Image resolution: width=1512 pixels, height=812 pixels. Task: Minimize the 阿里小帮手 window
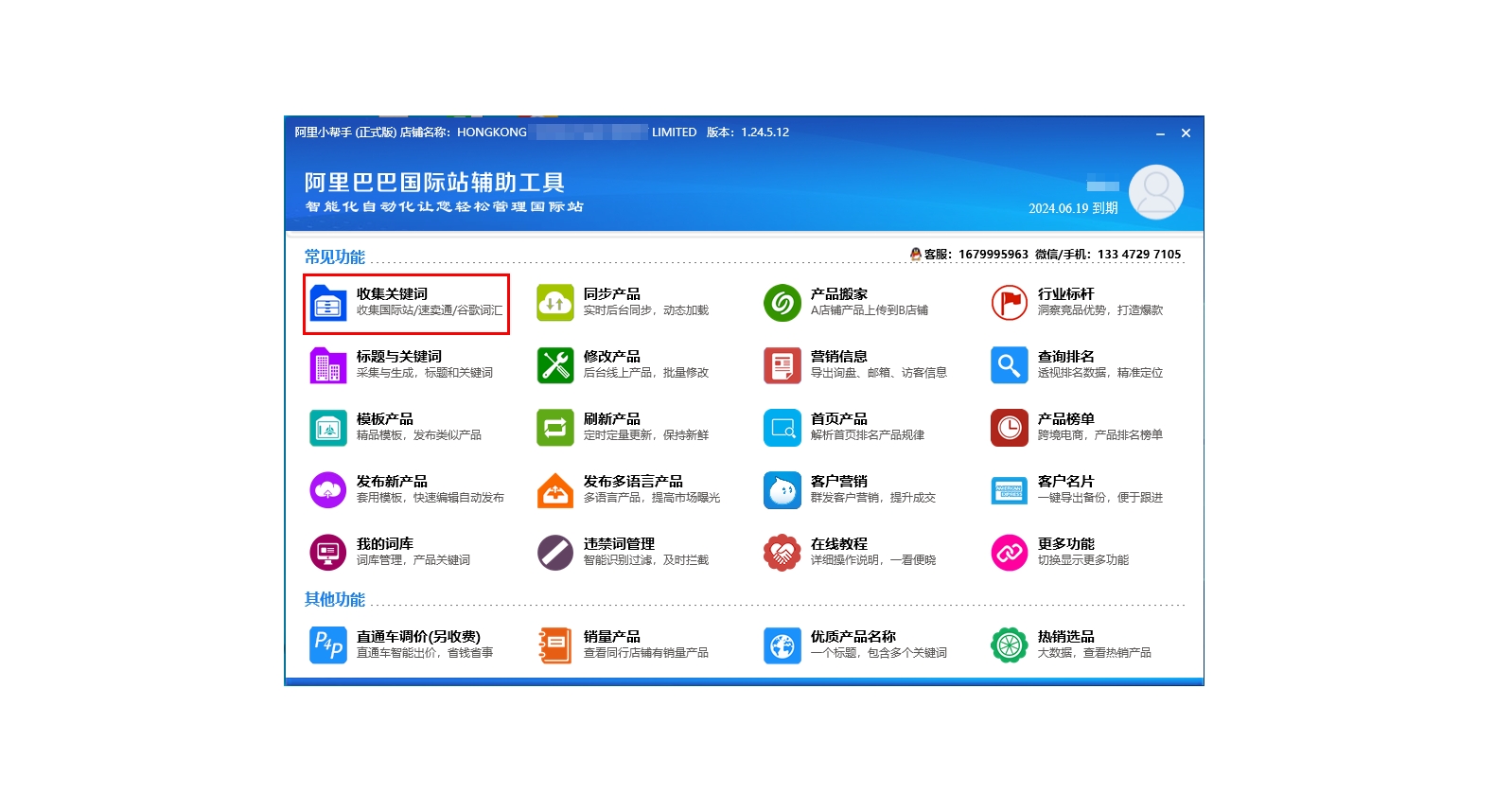coord(1160,133)
